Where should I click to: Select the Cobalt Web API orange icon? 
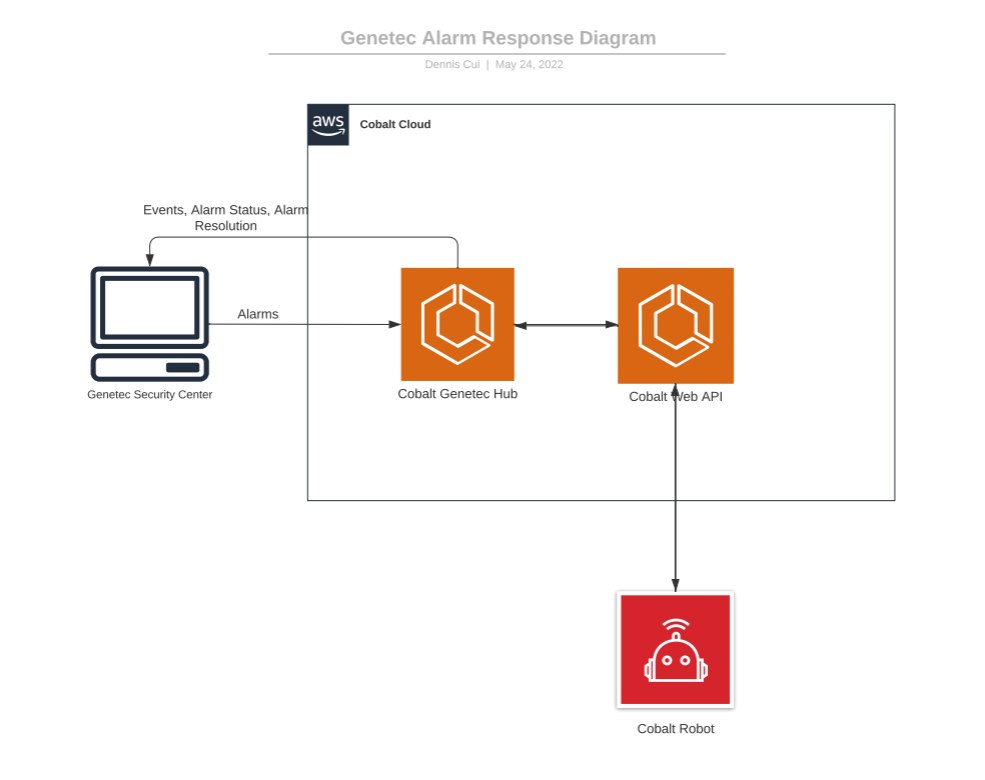pos(675,325)
